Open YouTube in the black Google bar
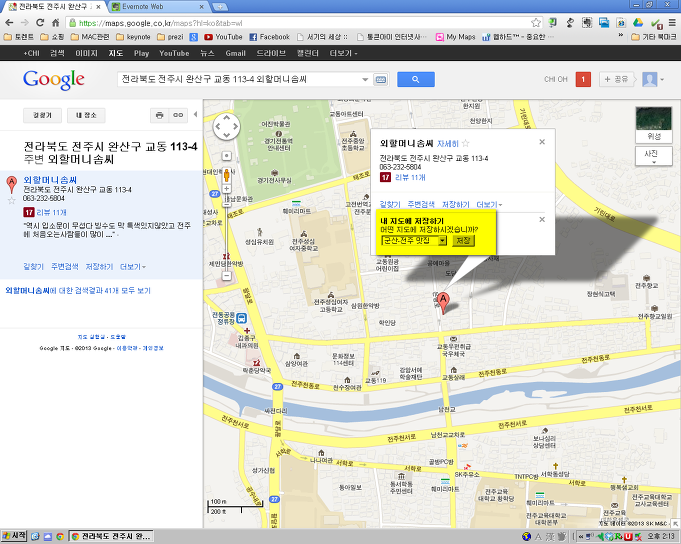The width and height of the screenshot is (681, 544). point(174,53)
